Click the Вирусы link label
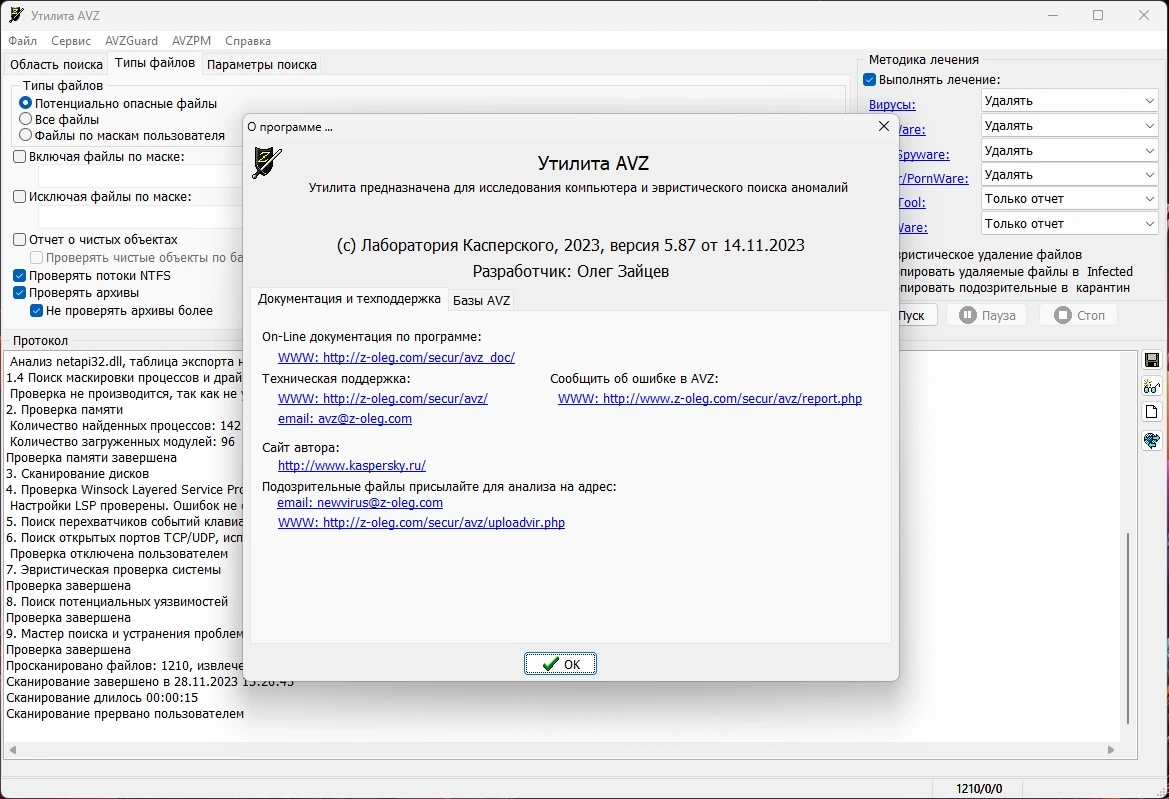The image size is (1169, 799). [892, 104]
